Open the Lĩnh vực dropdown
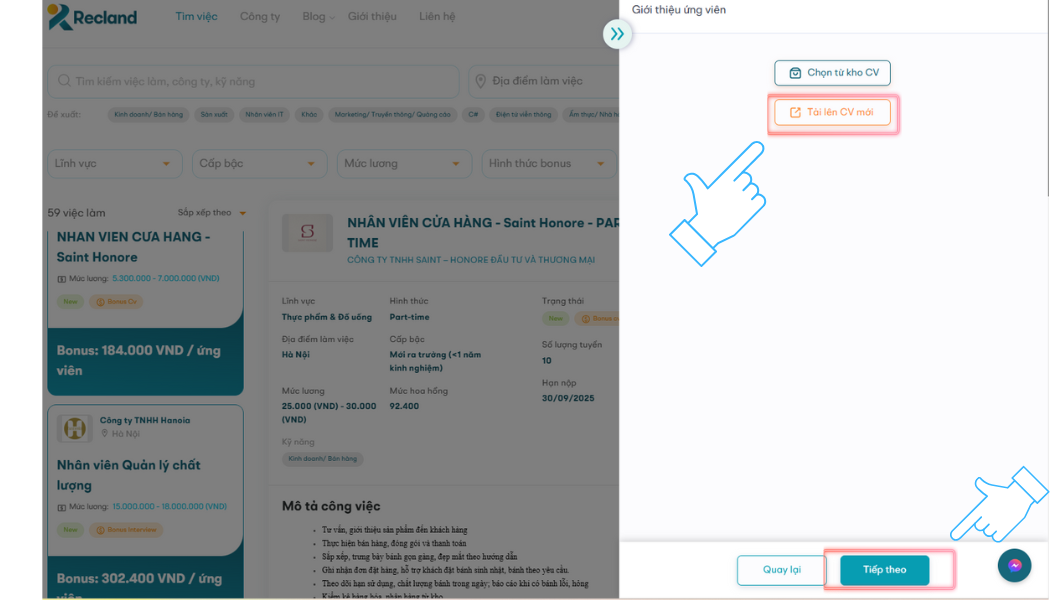This screenshot has width=1050, height=600. pyautogui.click(x=115, y=163)
